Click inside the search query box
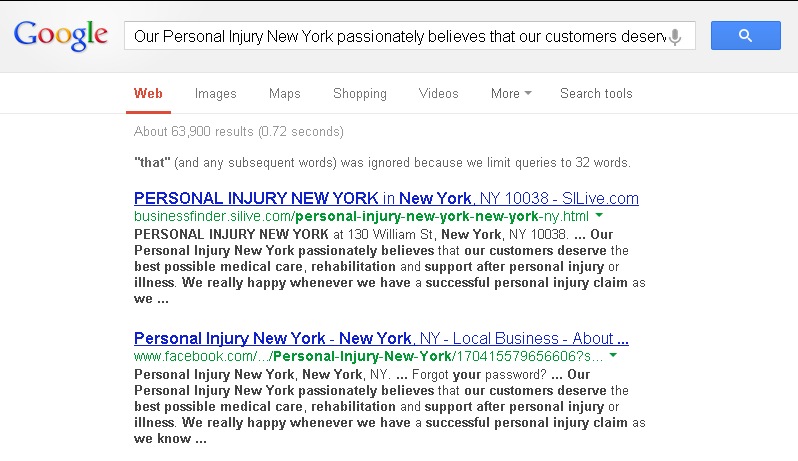The height and width of the screenshot is (461, 798). point(400,36)
